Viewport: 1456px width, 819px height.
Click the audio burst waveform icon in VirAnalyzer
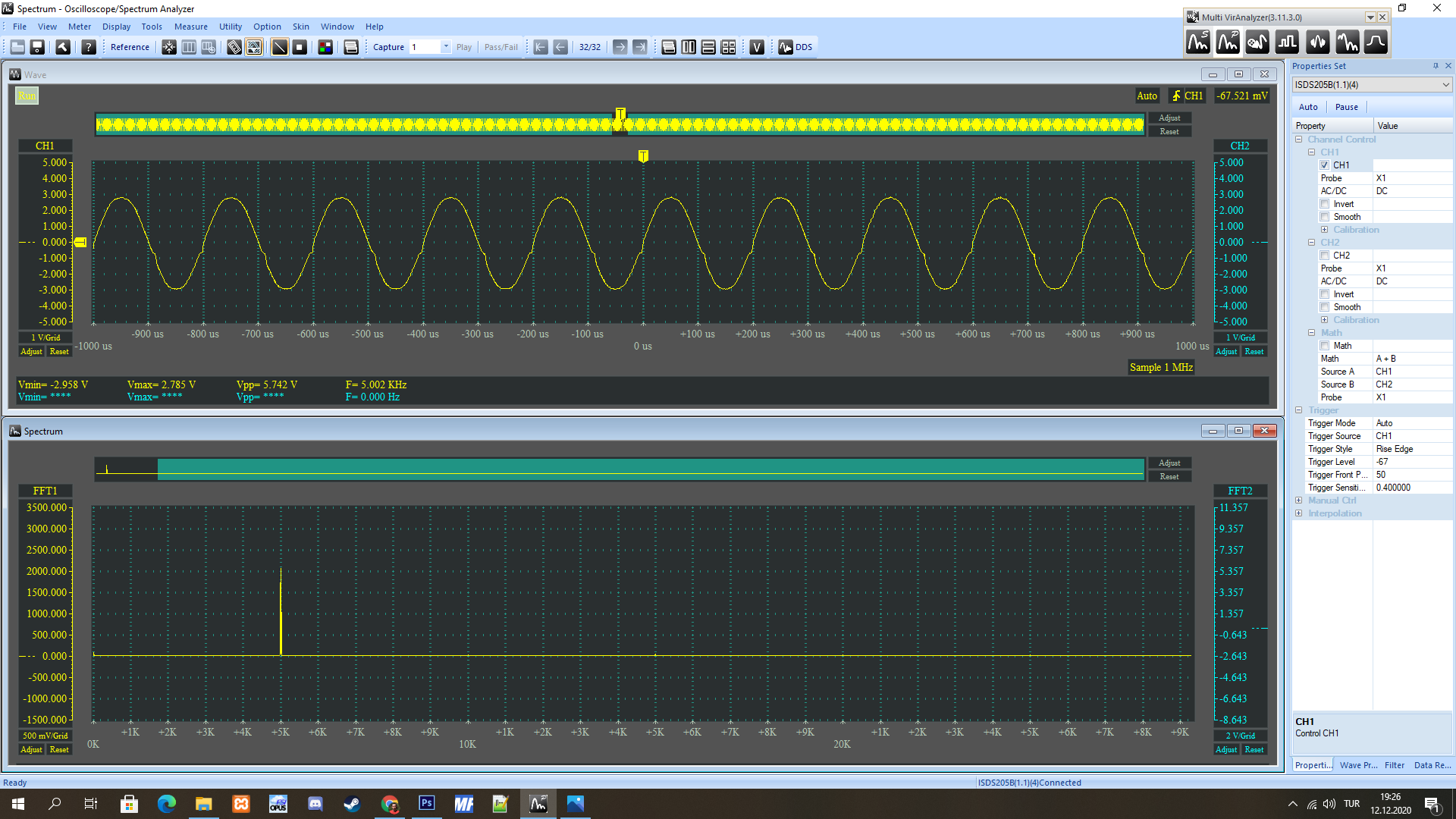(1317, 42)
